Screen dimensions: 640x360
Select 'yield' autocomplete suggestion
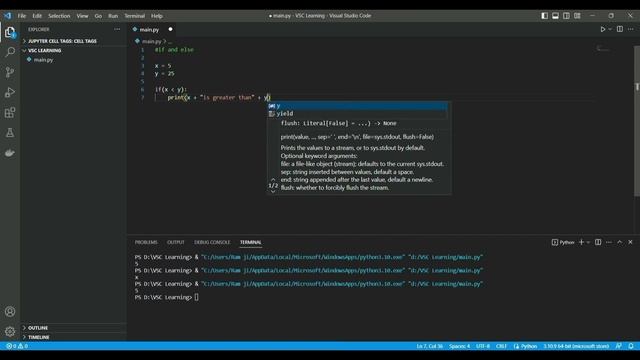click(x=358, y=113)
